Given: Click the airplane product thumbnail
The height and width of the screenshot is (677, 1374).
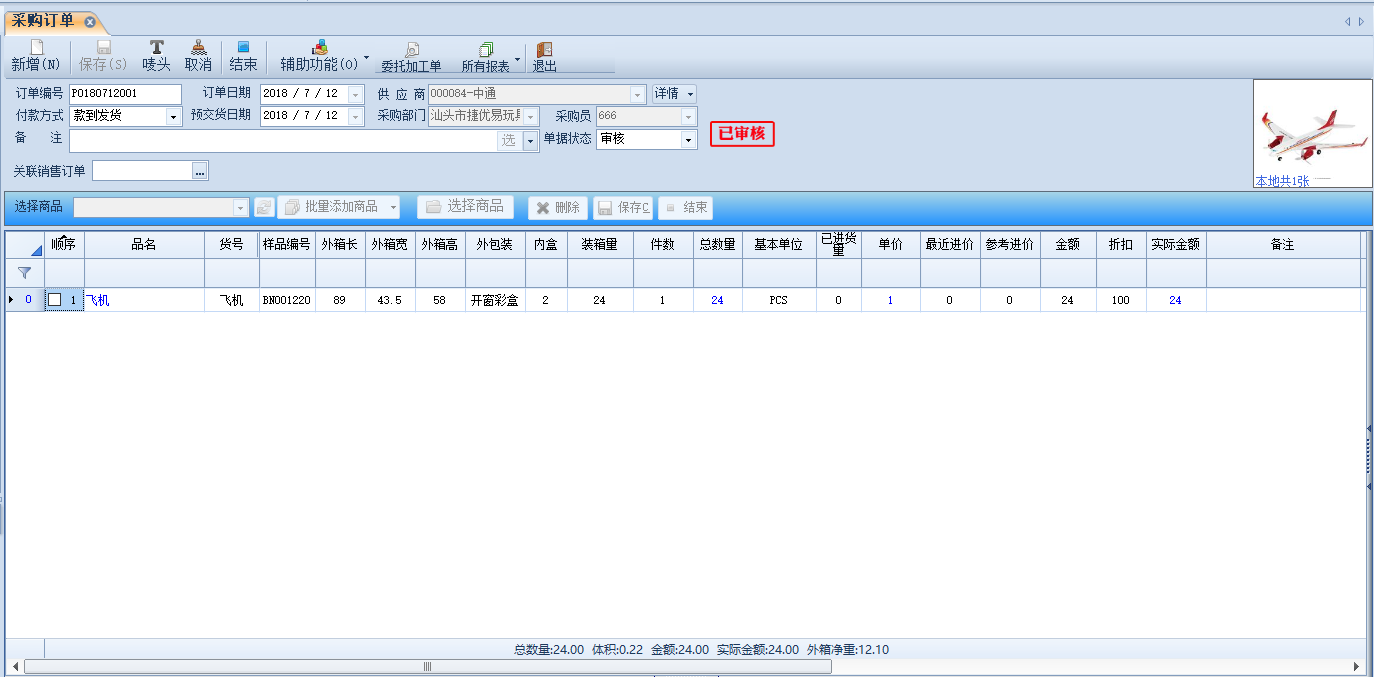Looking at the screenshot, I should pyautogui.click(x=1312, y=135).
